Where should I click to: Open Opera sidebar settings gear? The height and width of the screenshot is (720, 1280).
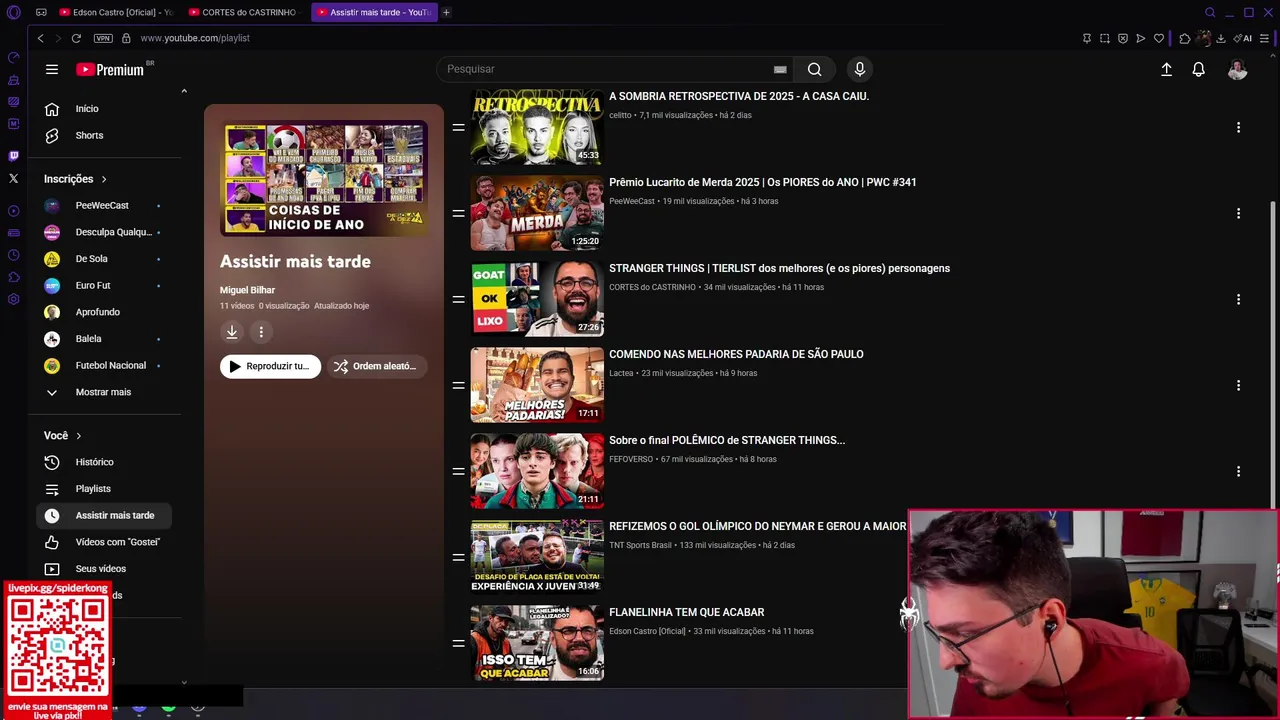point(13,299)
